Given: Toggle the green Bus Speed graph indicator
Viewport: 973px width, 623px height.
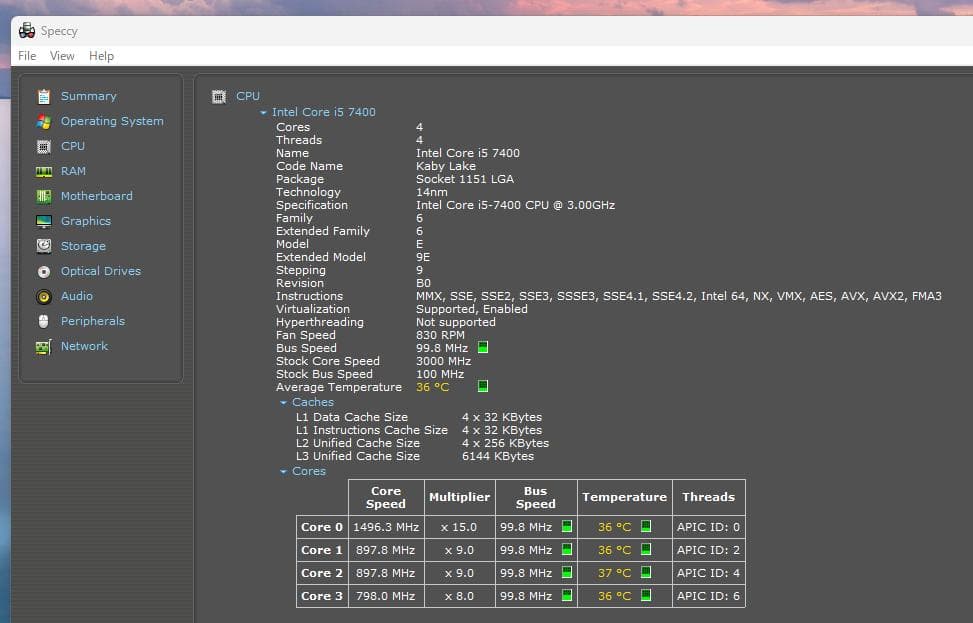Looking at the screenshot, I should (483, 348).
